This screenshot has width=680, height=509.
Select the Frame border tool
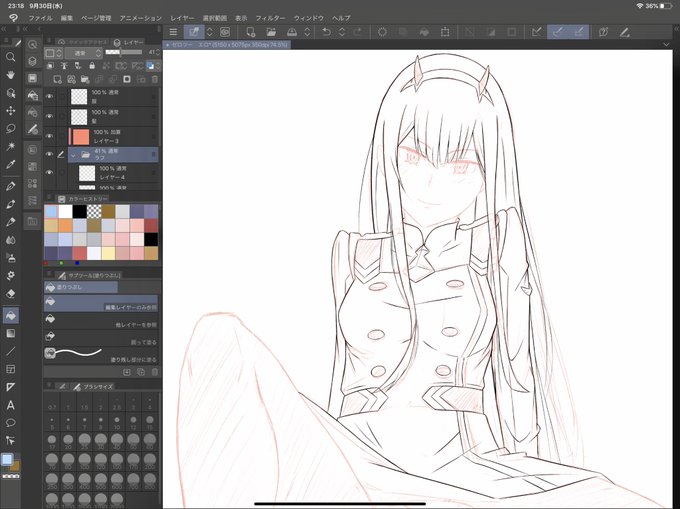coord(10,369)
